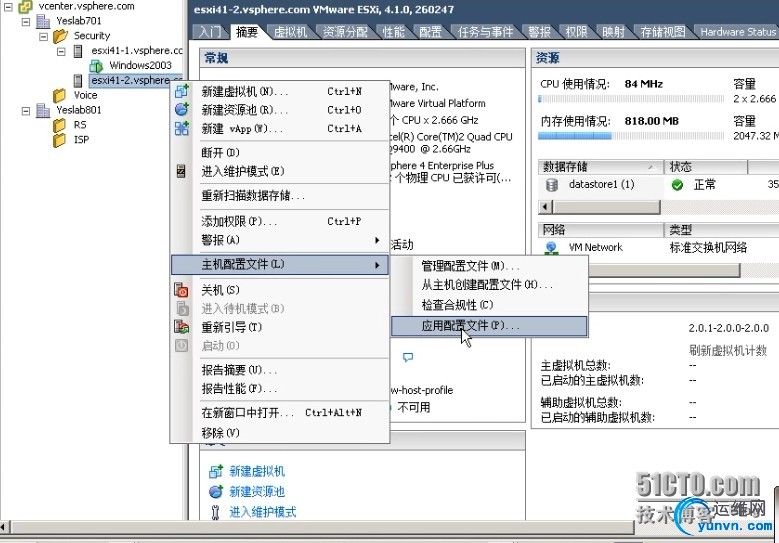The image size is (779, 543).
Task: Click the datastore1 (1) disk icon
Action: (551, 185)
